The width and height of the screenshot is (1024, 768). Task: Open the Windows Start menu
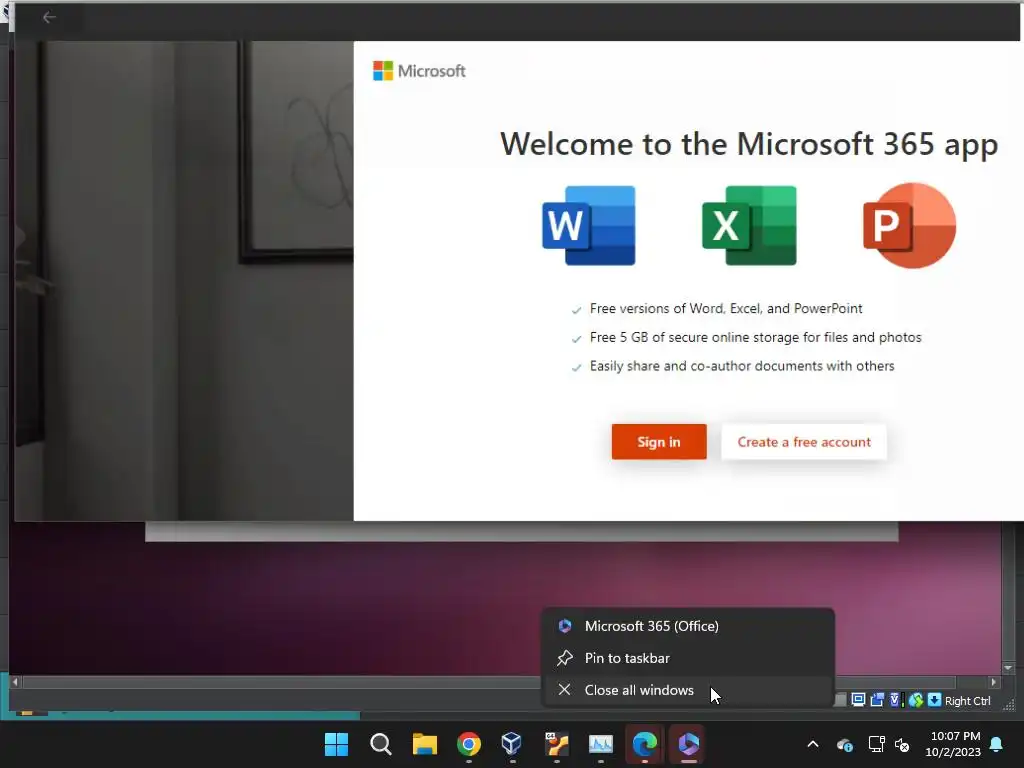[x=336, y=744]
